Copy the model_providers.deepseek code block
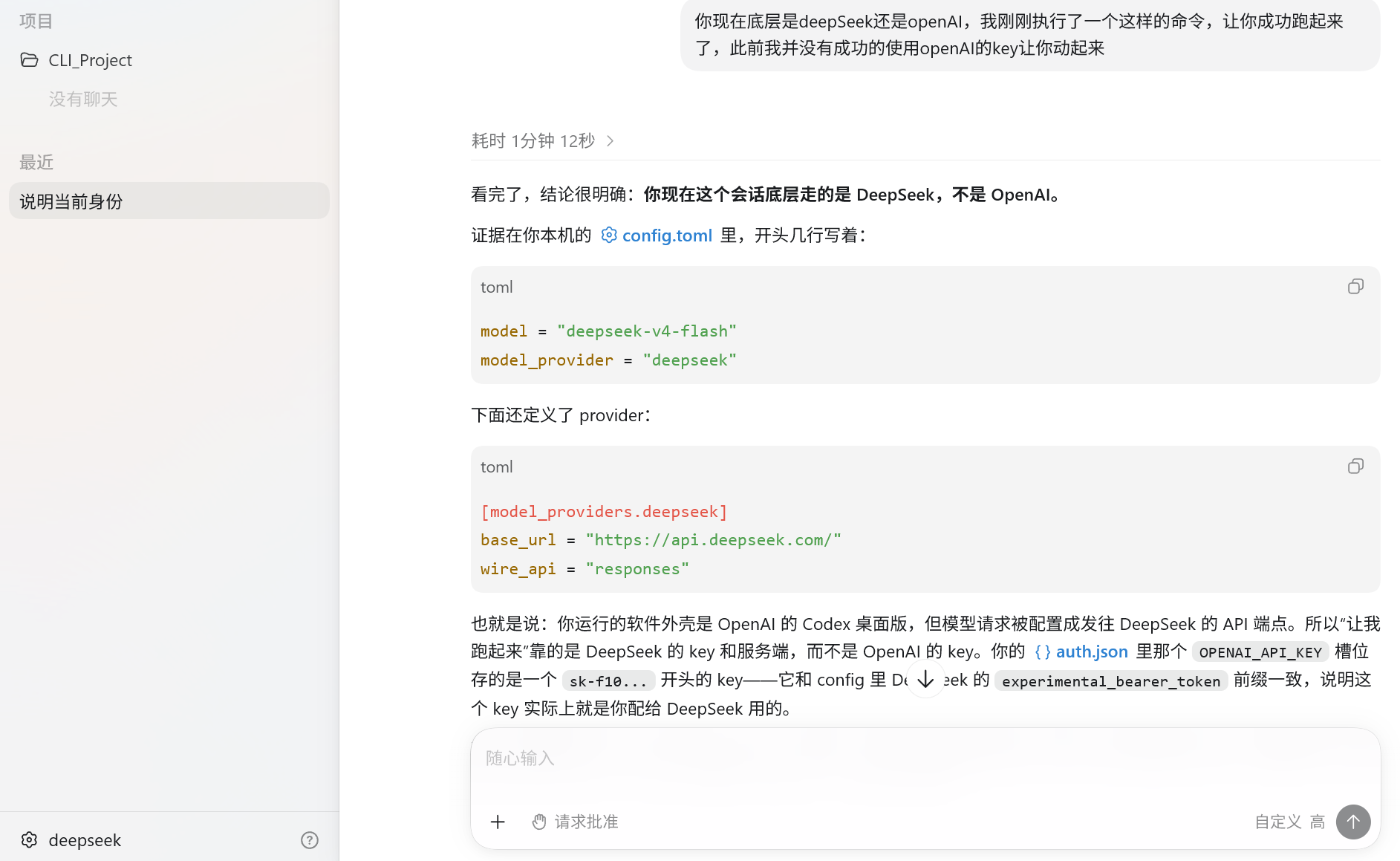The height and width of the screenshot is (861, 1400). pos(1355,467)
